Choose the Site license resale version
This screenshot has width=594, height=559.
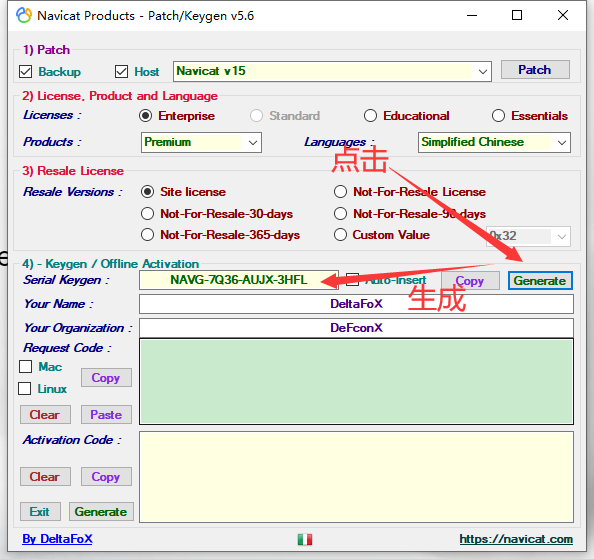coord(147,192)
